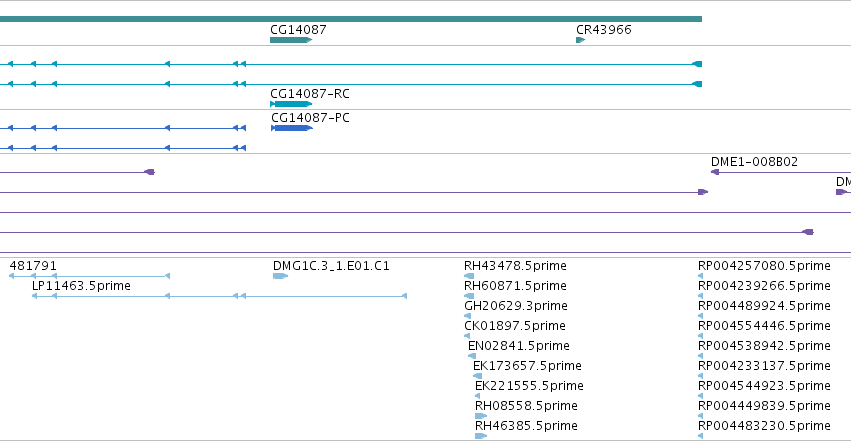Viewport: 851px width, 441px height.
Task: Click the RP004483230.5prime label
Action: coord(764,425)
